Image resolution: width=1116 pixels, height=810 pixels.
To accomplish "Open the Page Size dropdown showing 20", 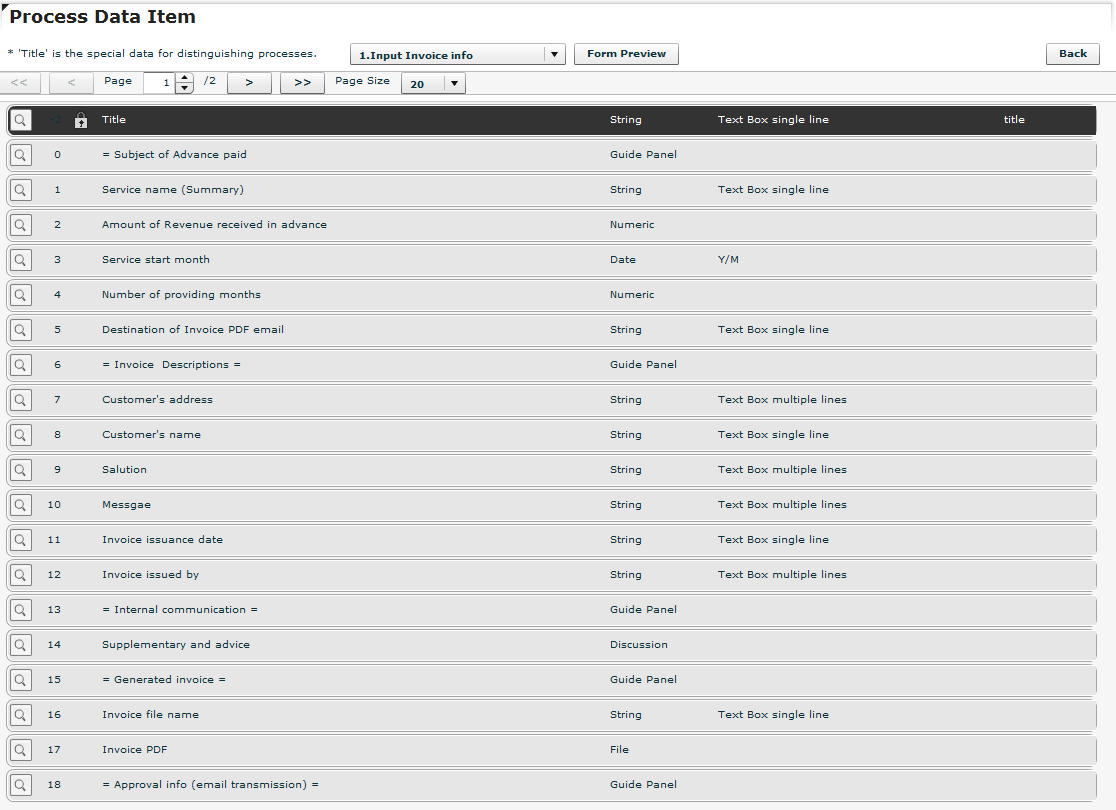I will [x=455, y=83].
